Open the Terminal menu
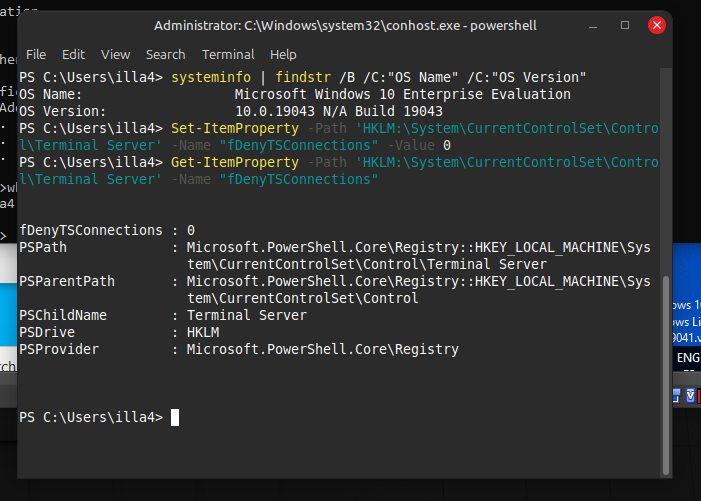Viewport: 701px width, 501px height. [228, 54]
